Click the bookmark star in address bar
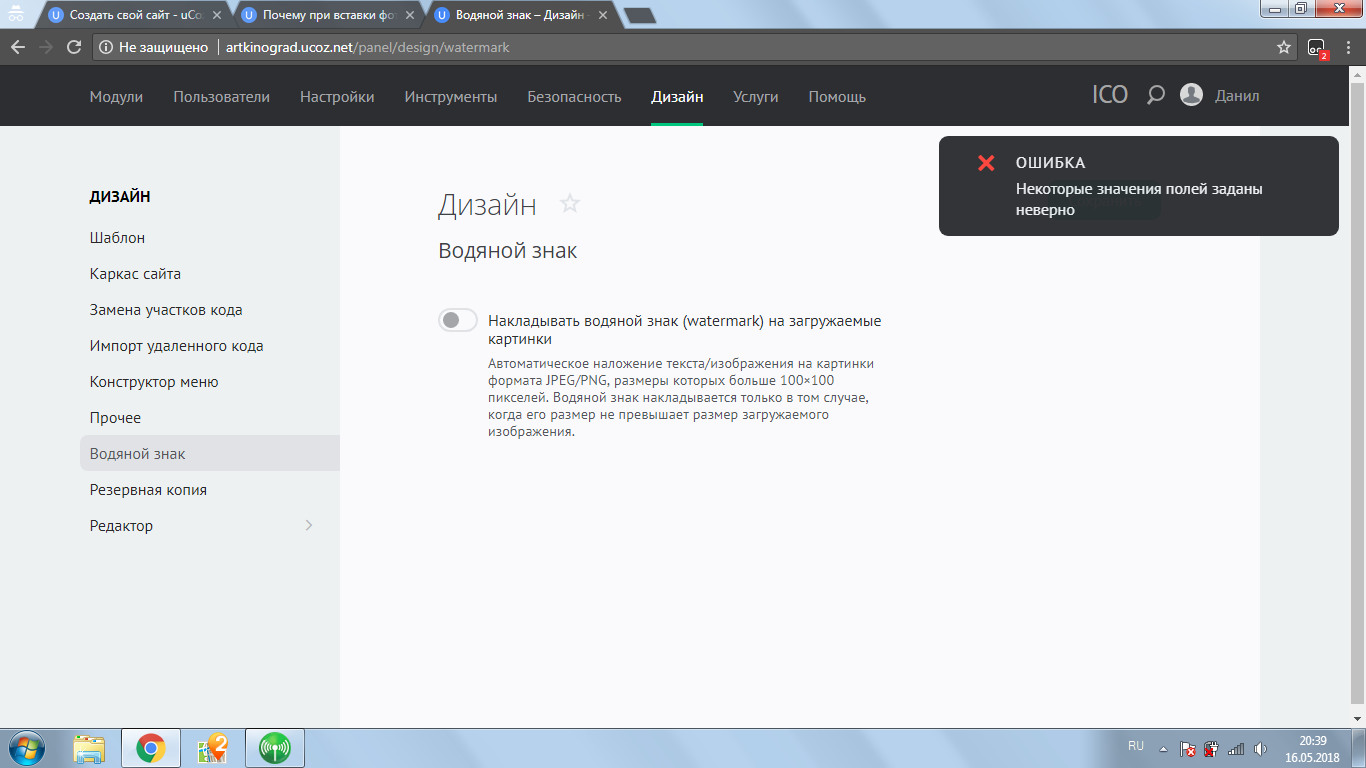The width and height of the screenshot is (1366, 768). (x=1284, y=47)
